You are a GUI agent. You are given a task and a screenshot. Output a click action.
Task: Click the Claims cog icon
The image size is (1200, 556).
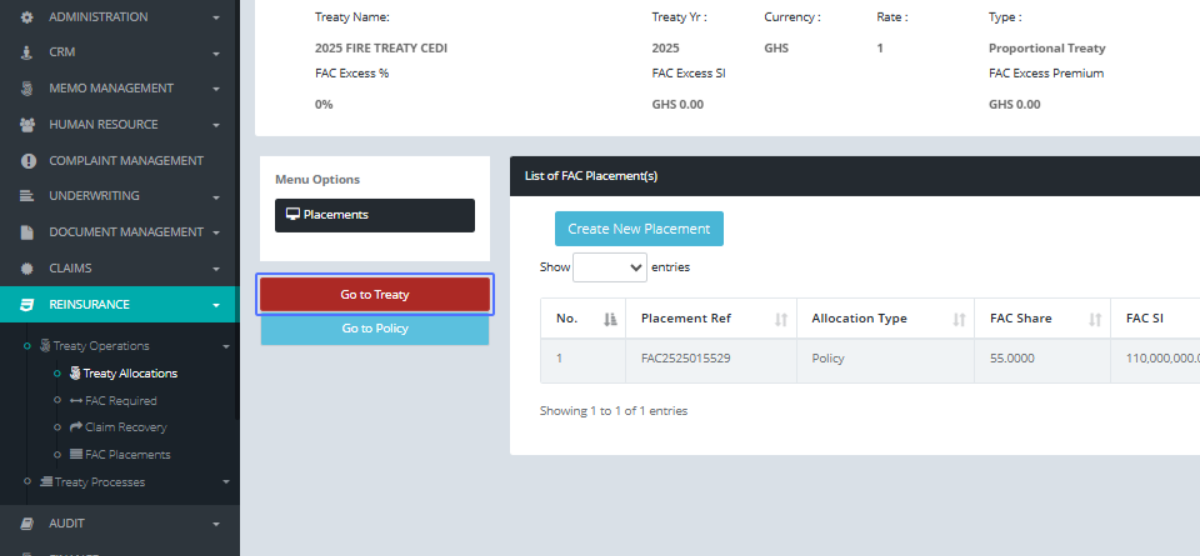tap(27, 269)
